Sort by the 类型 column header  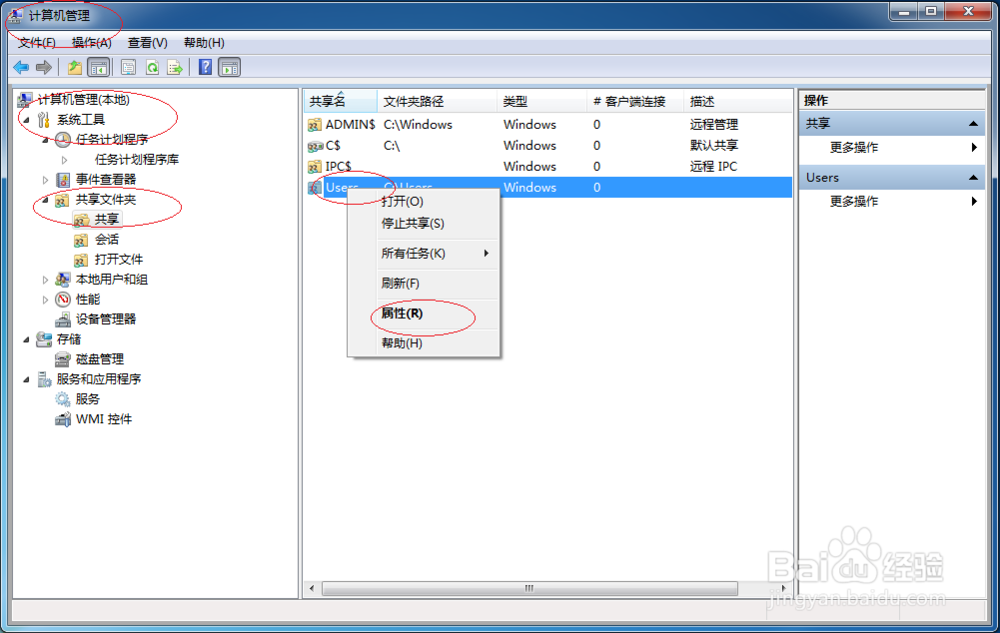pos(541,101)
